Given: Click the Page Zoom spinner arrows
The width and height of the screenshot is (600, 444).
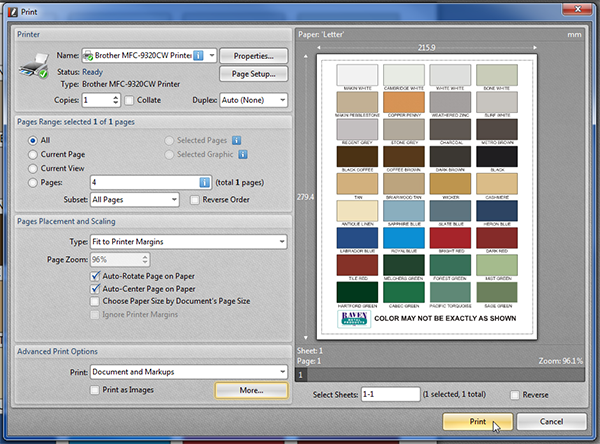Looking at the screenshot, I should [x=145, y=260].
